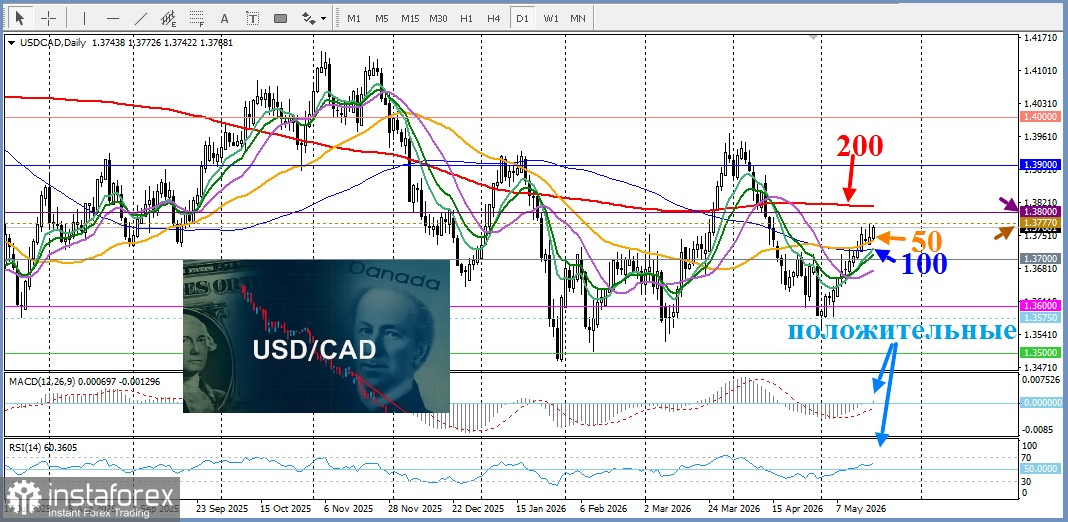Choose the vertical line drawing tool
1068x522 pixels.
84,18
